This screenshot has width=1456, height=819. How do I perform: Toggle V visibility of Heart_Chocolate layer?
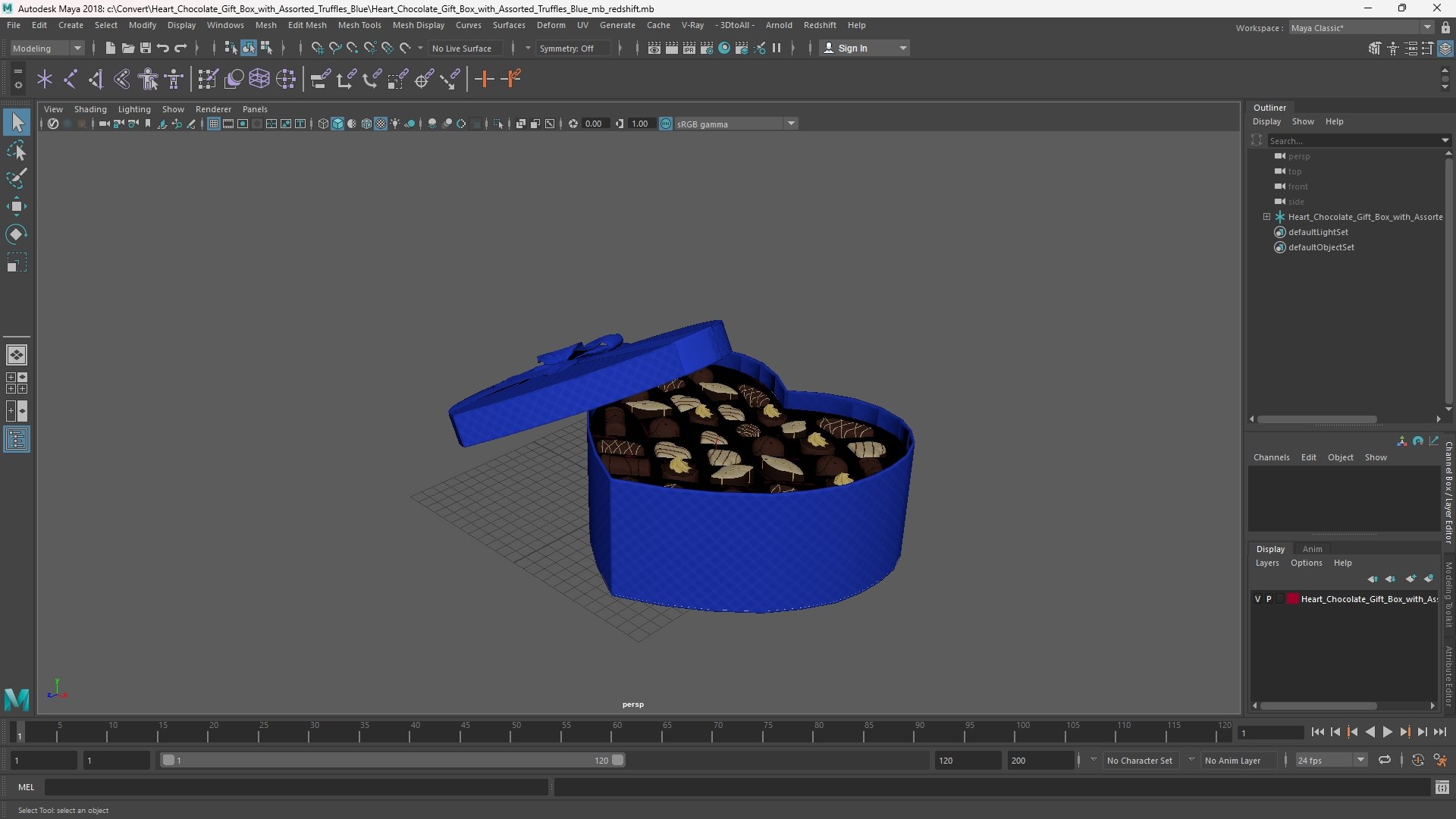click(1257, 599)
